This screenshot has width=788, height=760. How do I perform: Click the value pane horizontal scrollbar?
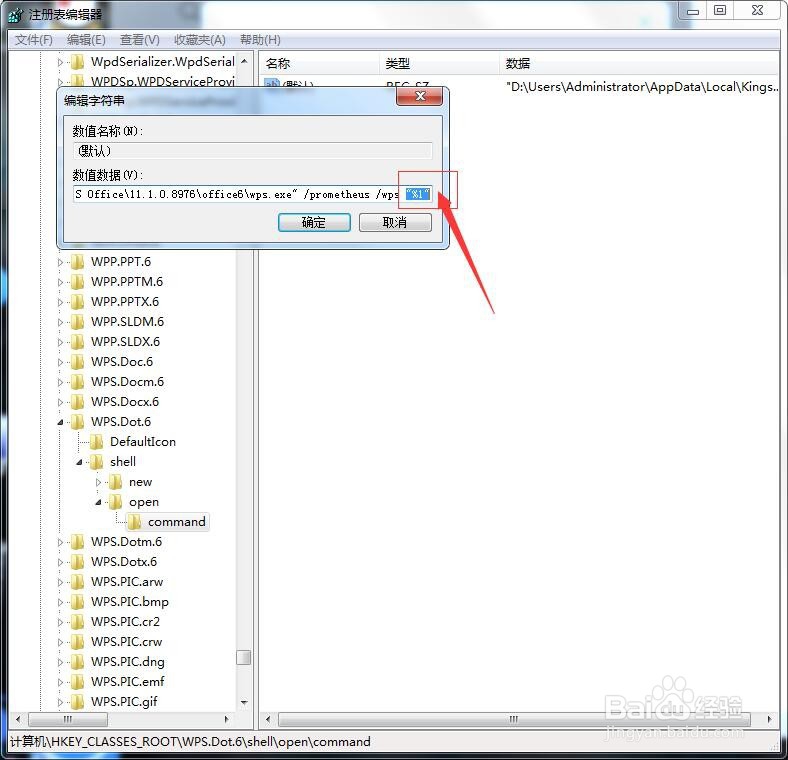pyautogui.click(x=514, y=720)
